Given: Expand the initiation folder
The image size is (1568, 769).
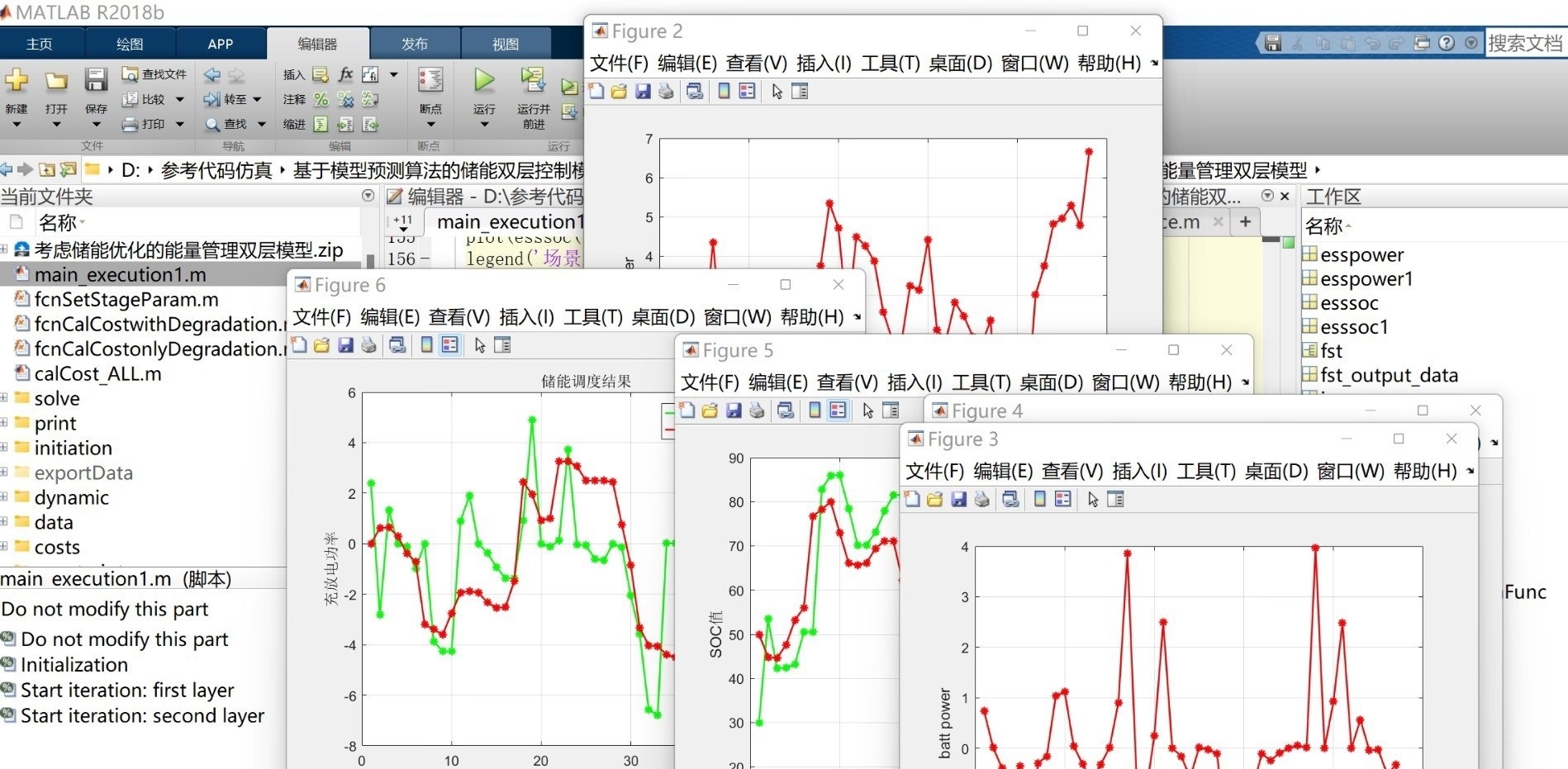Looking at the screenshot, I should pos(4,448).
